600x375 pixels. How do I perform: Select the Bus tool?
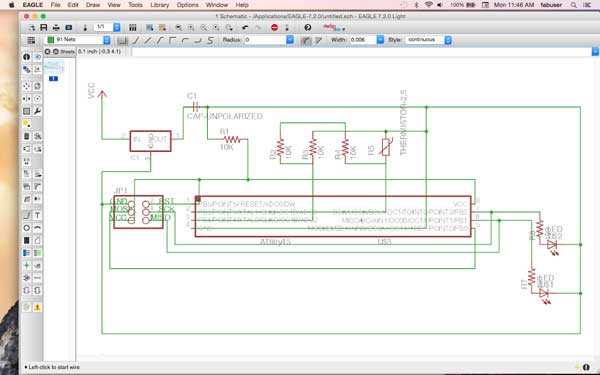[26, 253]
